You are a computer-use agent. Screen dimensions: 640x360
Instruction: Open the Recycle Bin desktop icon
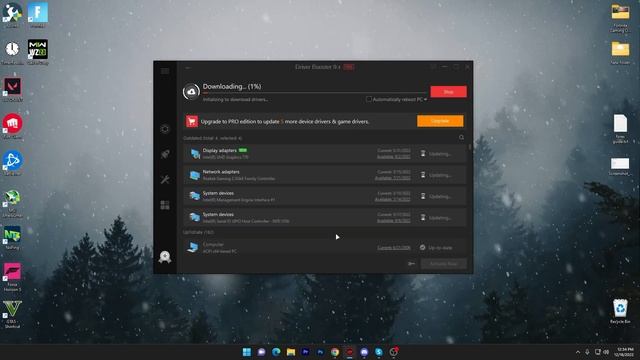pos(620,311)
